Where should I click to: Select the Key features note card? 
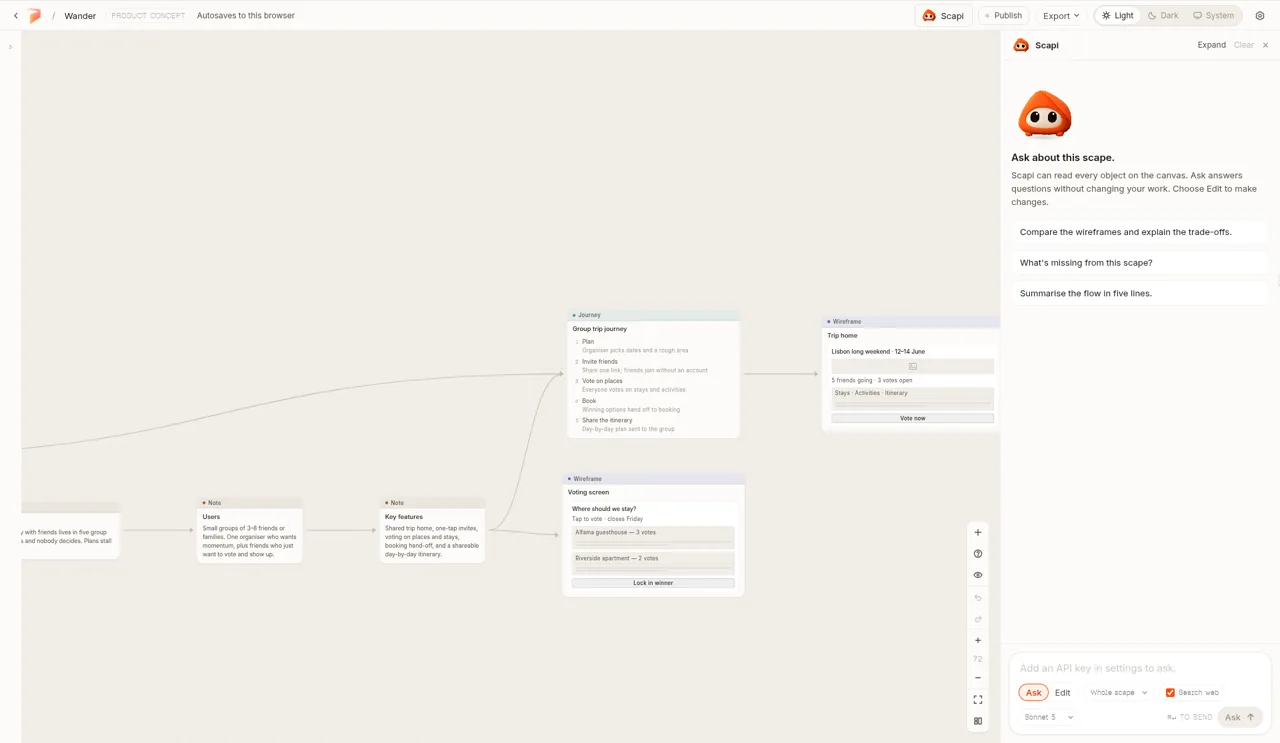tap(432, 530)
